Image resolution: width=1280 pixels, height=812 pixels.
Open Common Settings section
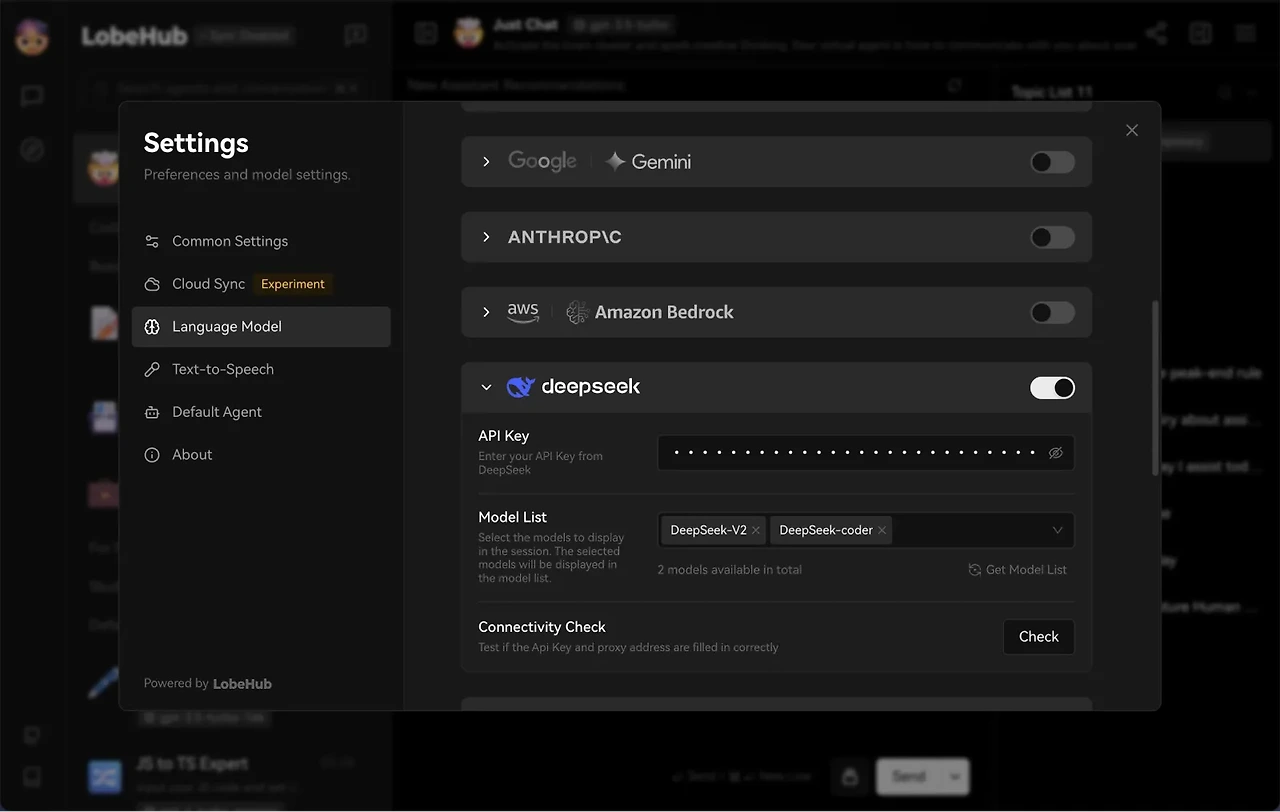pyautogui.click(x=261, y=241)
